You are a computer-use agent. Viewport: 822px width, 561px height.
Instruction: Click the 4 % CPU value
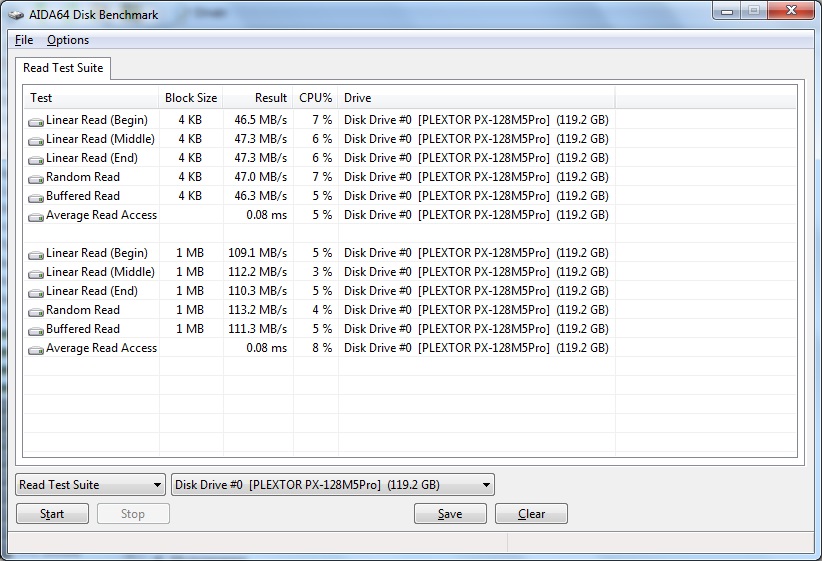point(322,310)
